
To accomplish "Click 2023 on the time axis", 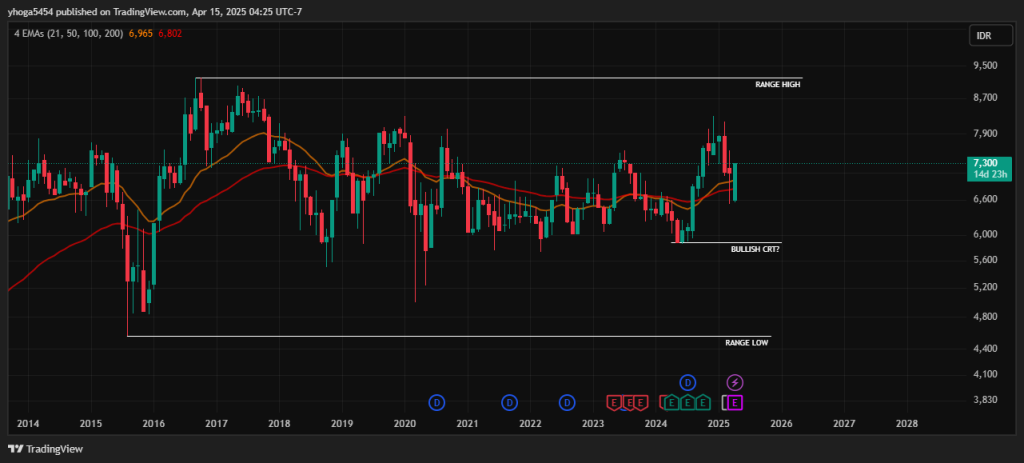I will tap(593, 424).
